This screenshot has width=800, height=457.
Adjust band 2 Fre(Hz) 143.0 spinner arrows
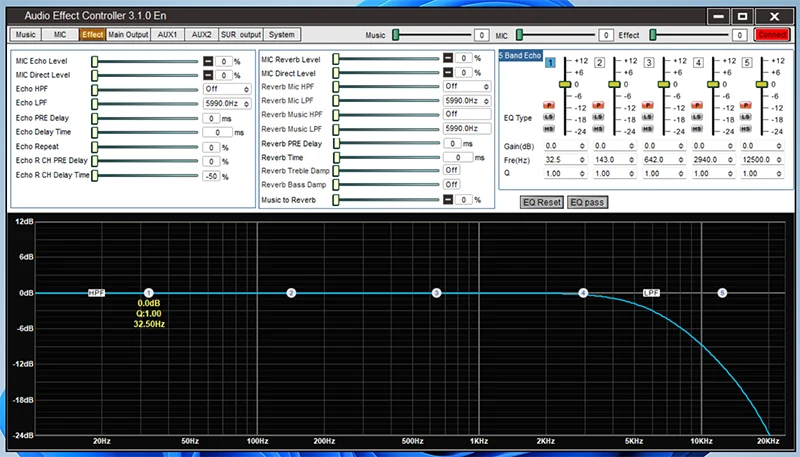(x=632, y=160)
